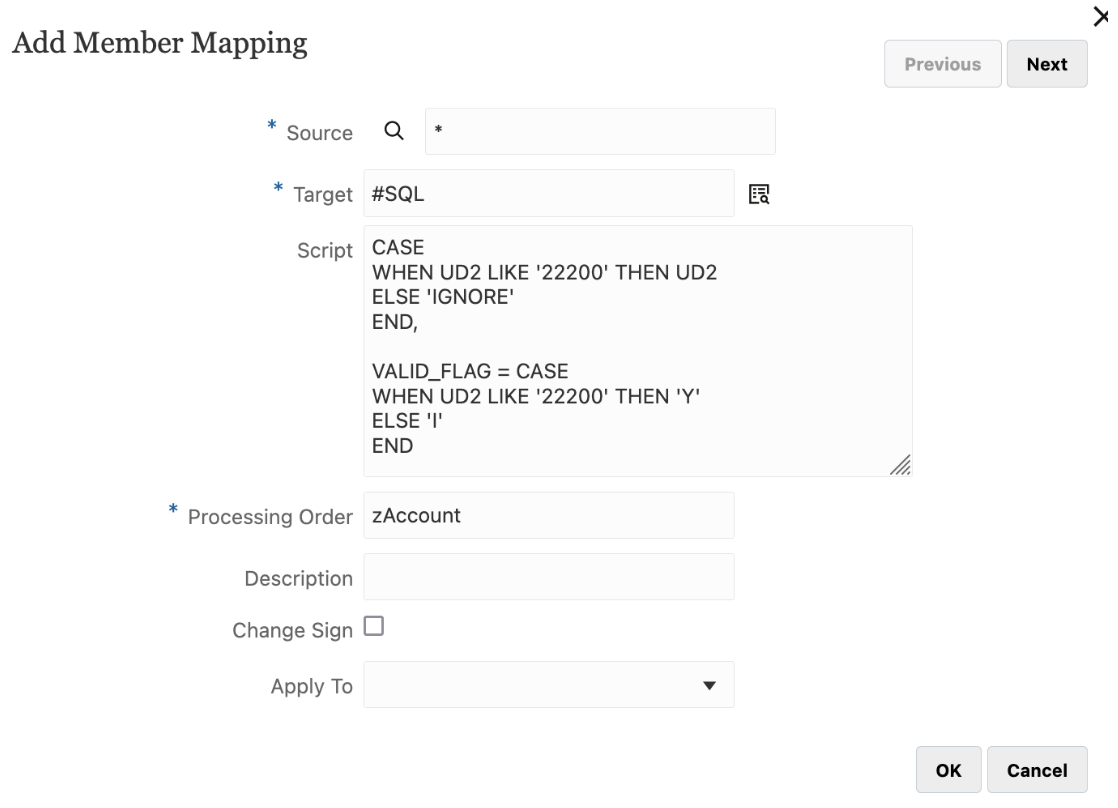Enable the Change Sign checkbox
This screenshot has width=1118, height=808.
point(373,627)
